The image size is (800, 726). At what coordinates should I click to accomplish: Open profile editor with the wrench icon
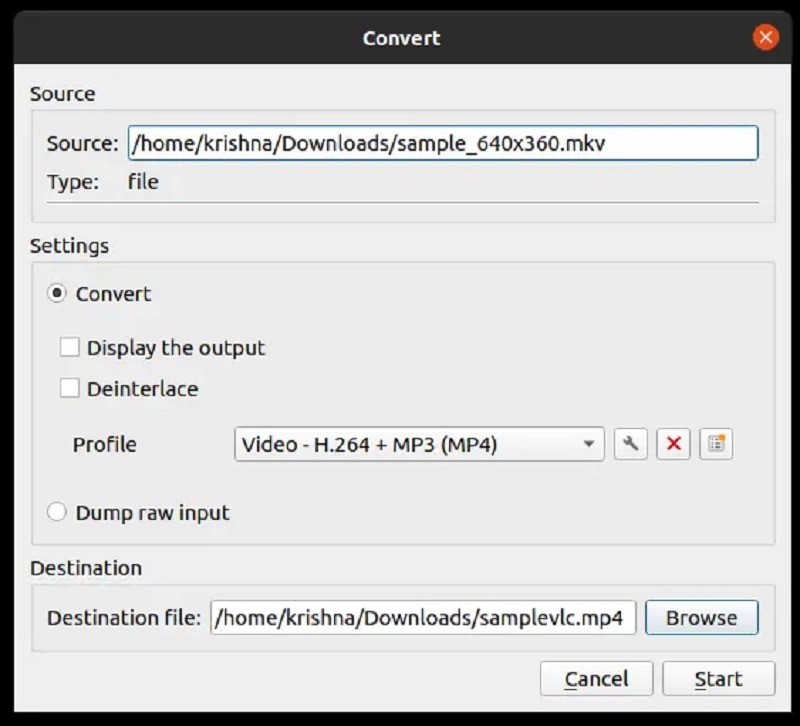[x=631, y=444]
